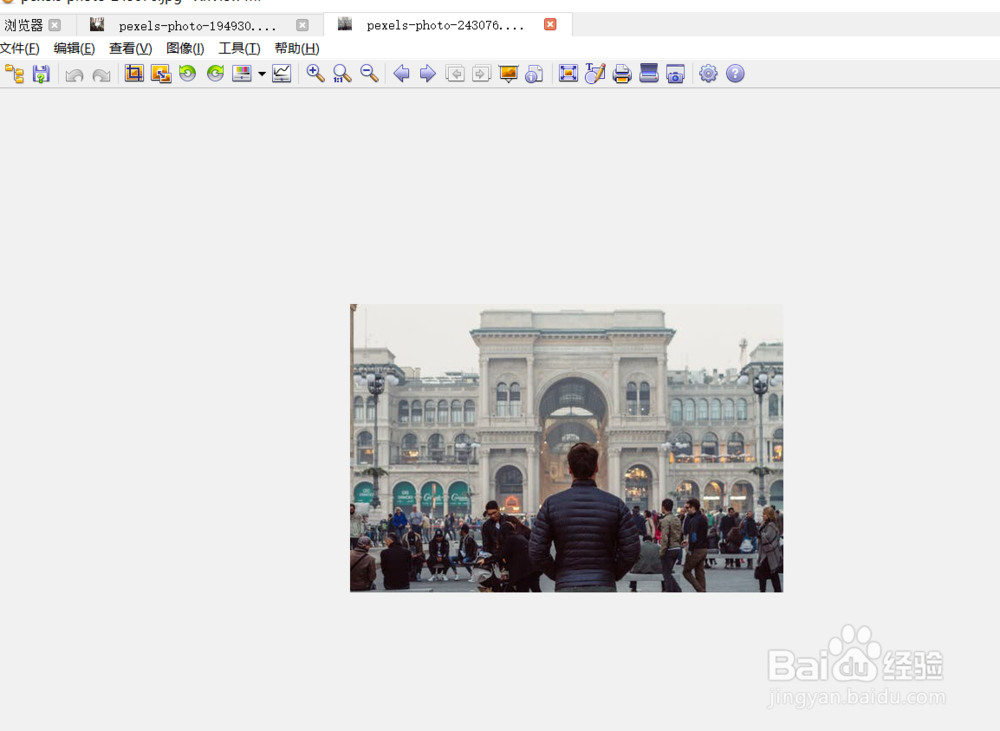Open settings gear icon

pos(708,73)
